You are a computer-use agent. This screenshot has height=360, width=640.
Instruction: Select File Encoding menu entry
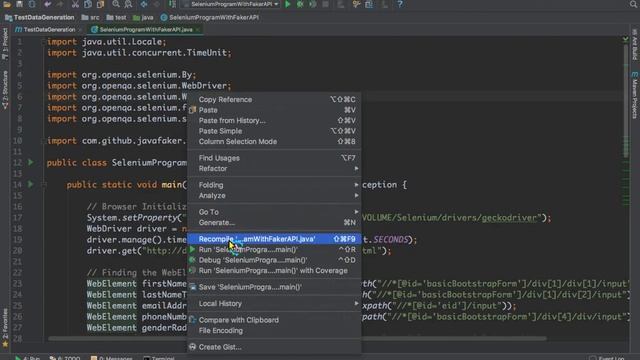(x=274, y=331)
